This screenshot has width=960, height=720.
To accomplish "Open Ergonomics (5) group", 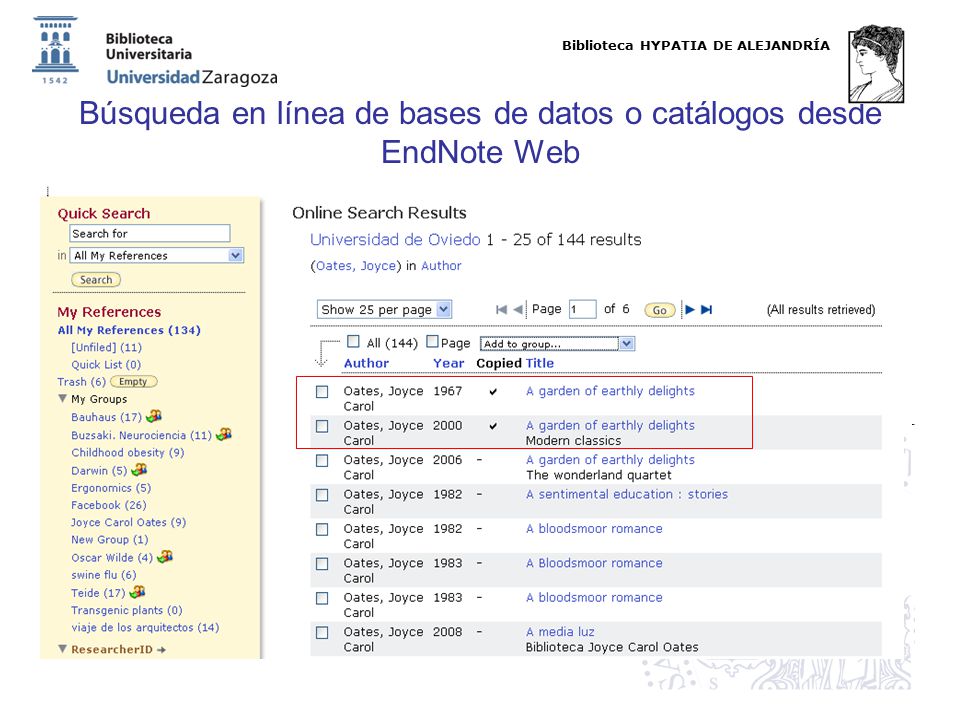I will (111, 488).
